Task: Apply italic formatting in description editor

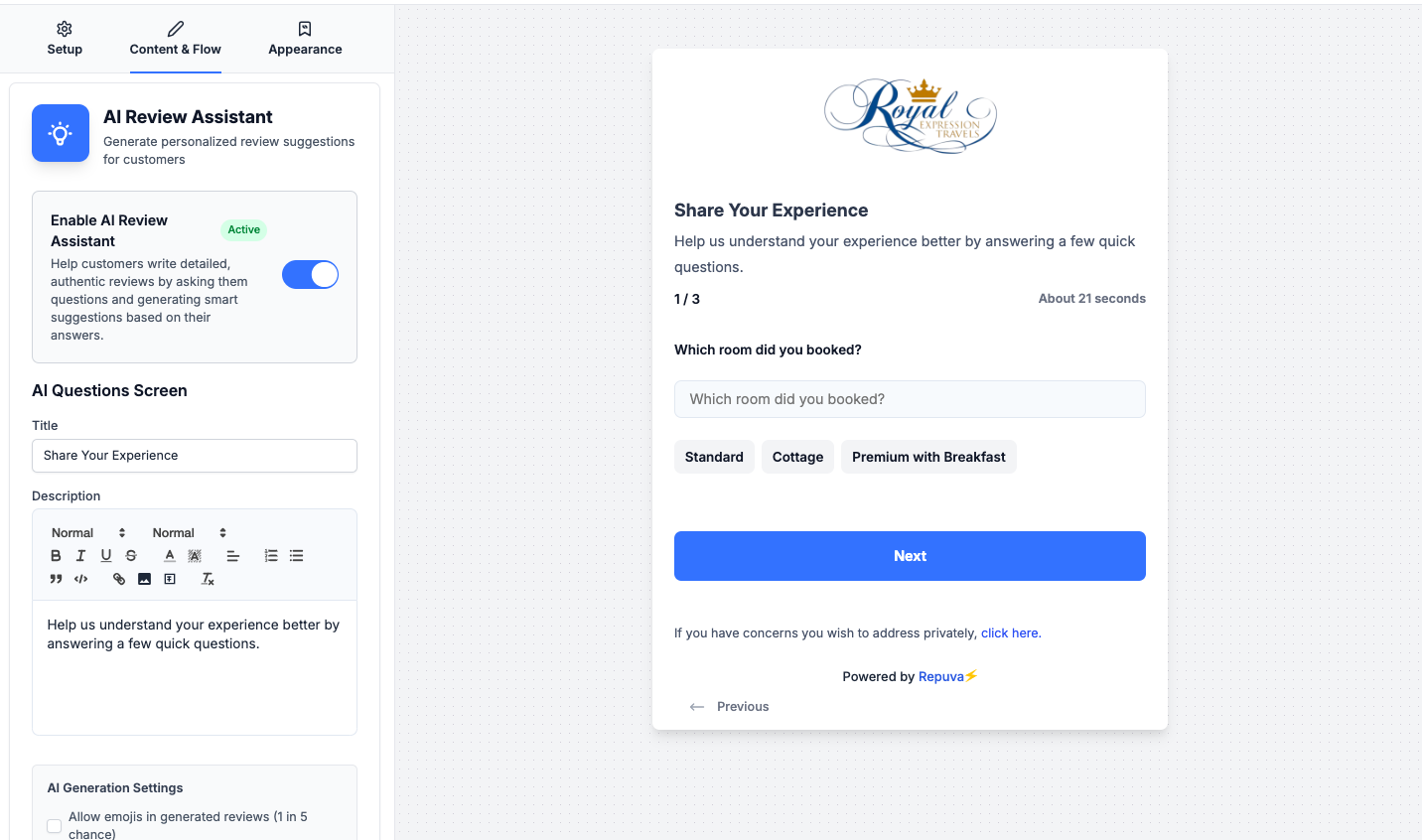Action: tap(80, 556)
